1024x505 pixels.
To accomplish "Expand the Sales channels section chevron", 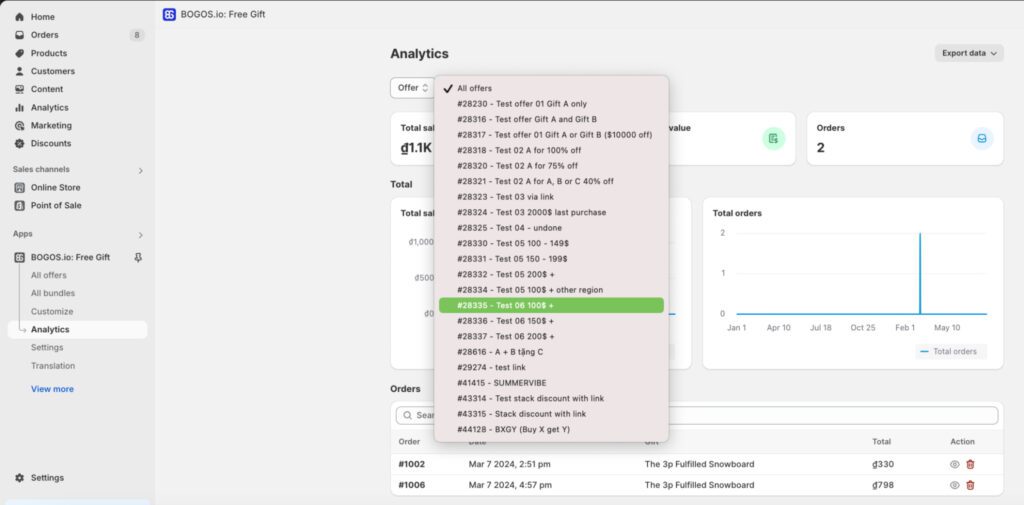I will 140,170.
